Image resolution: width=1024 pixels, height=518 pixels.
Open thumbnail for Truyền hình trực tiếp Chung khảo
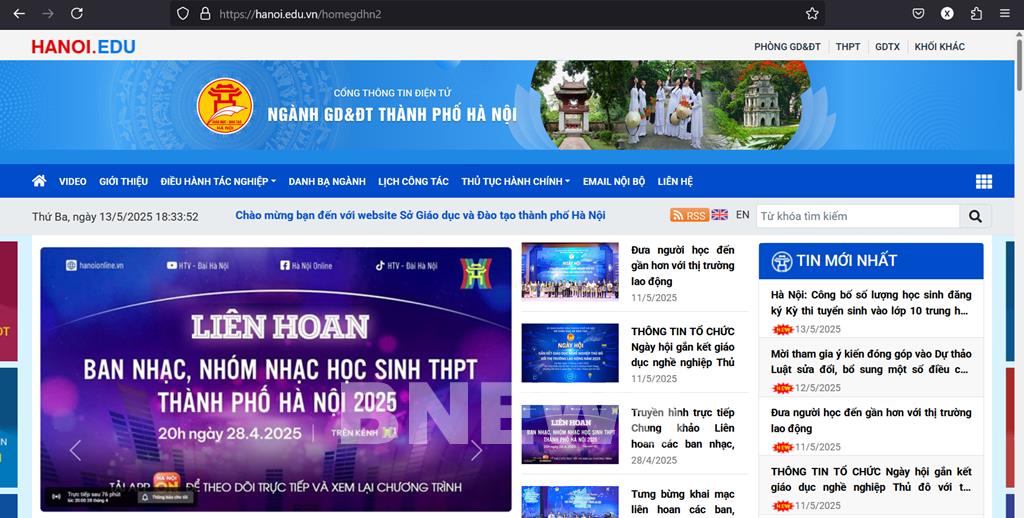point(569,434)
